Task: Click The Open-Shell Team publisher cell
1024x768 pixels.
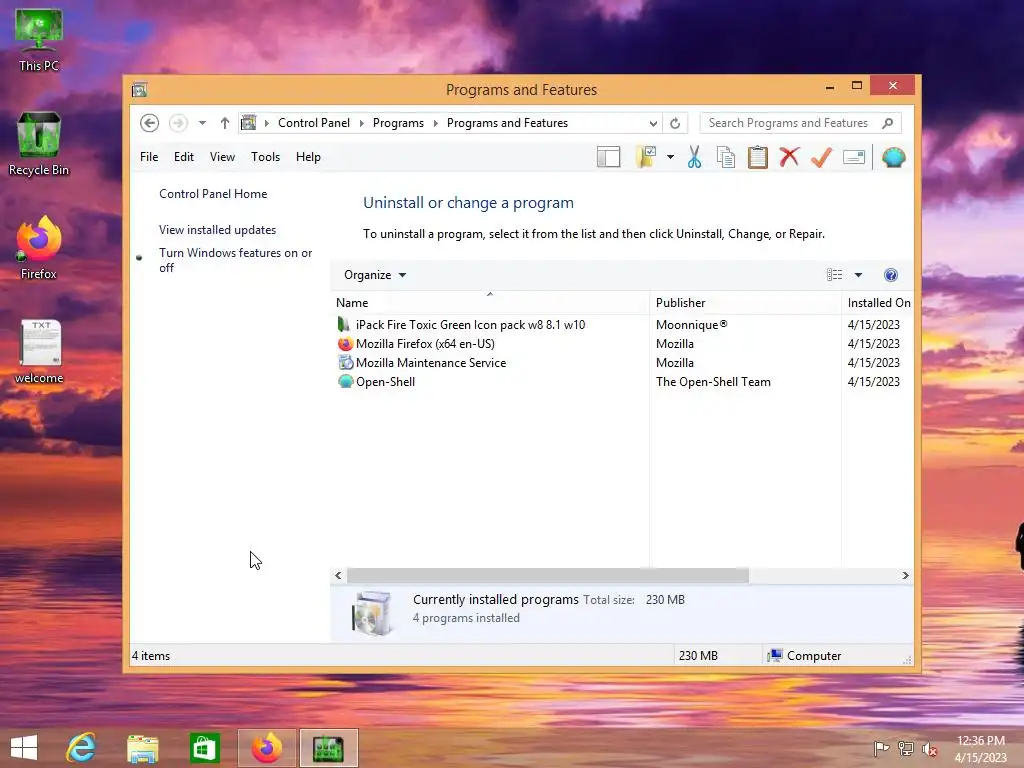Action: coord(713,381)
